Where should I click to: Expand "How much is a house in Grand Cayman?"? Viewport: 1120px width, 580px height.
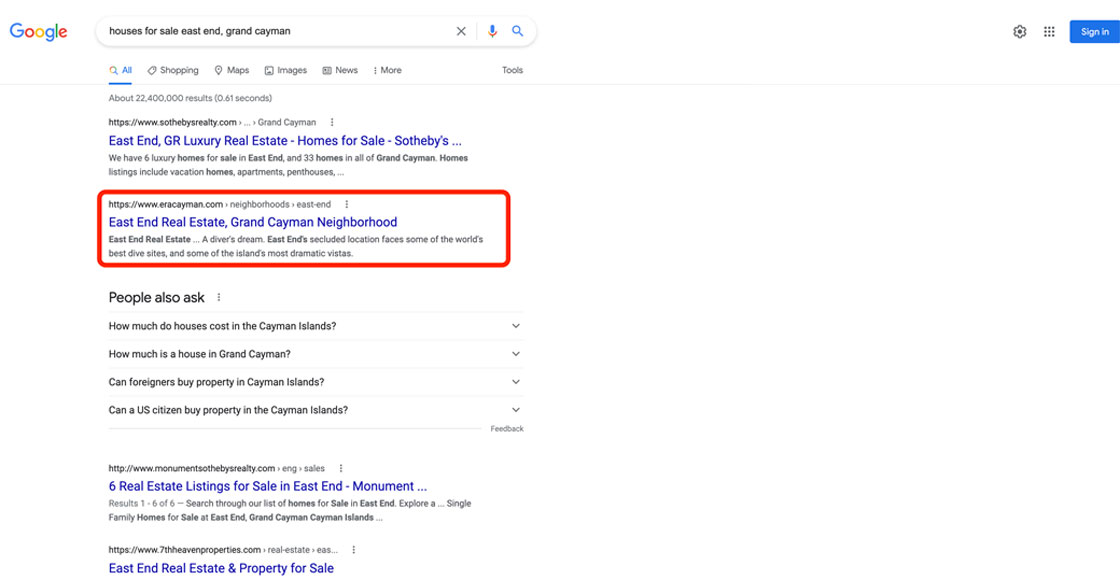click(316, 354)
